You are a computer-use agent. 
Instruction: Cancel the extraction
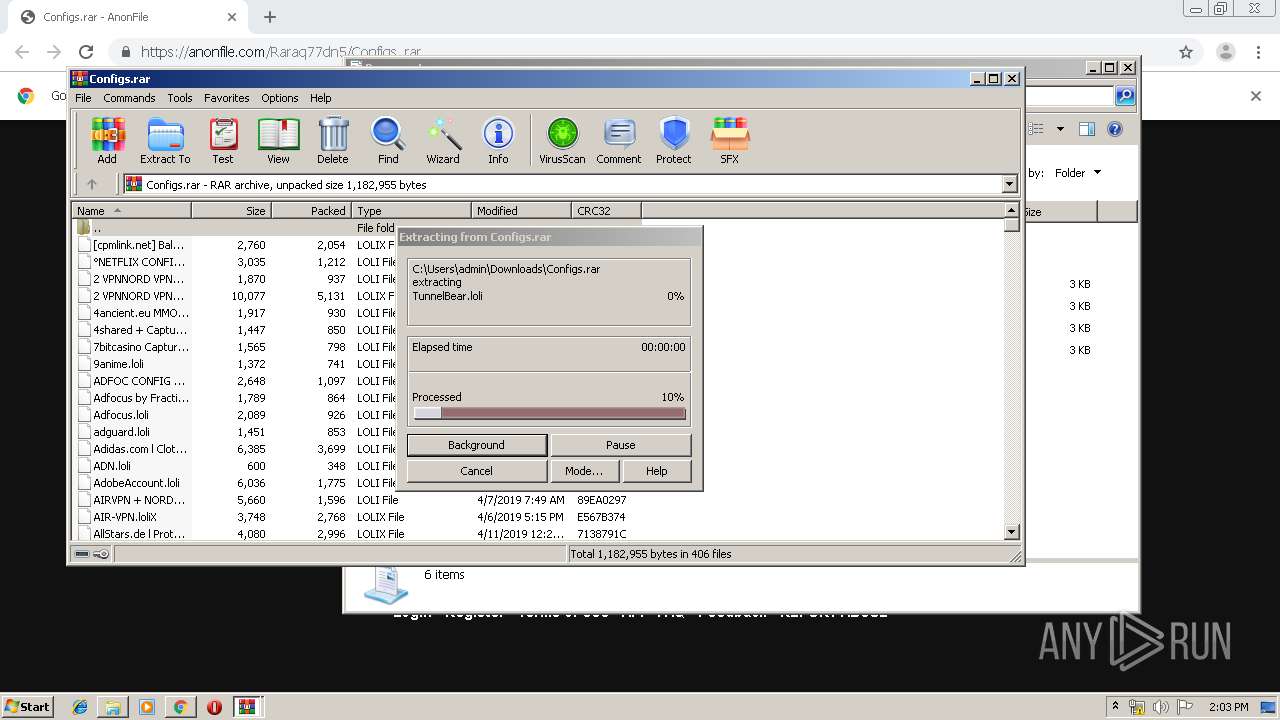(x=477, y=471)
